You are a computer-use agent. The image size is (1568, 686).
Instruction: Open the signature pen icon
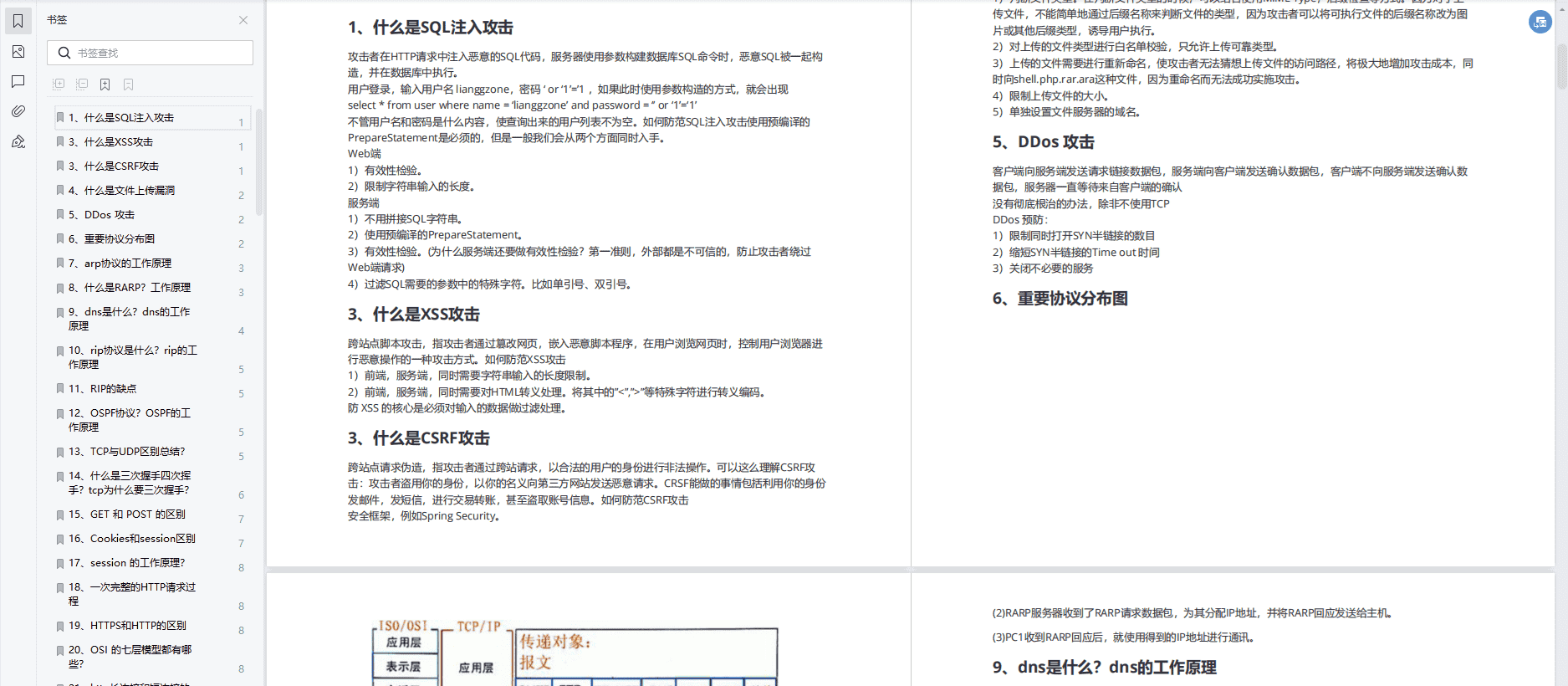coord(18,141)
